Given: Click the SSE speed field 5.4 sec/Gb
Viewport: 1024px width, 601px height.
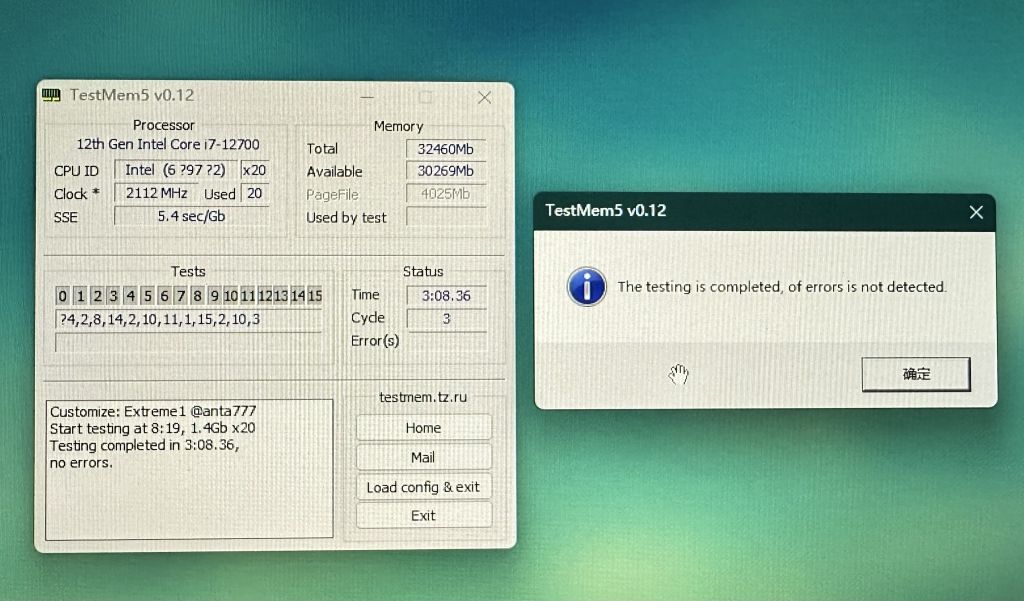Looking at the screenshot, I should (190, 216).
